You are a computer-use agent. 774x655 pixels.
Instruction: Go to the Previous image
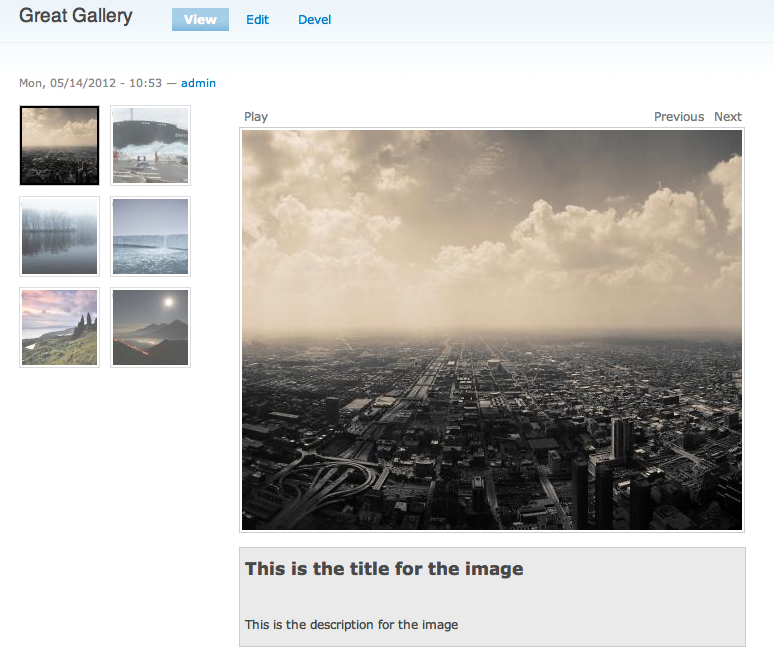point(679,116)
